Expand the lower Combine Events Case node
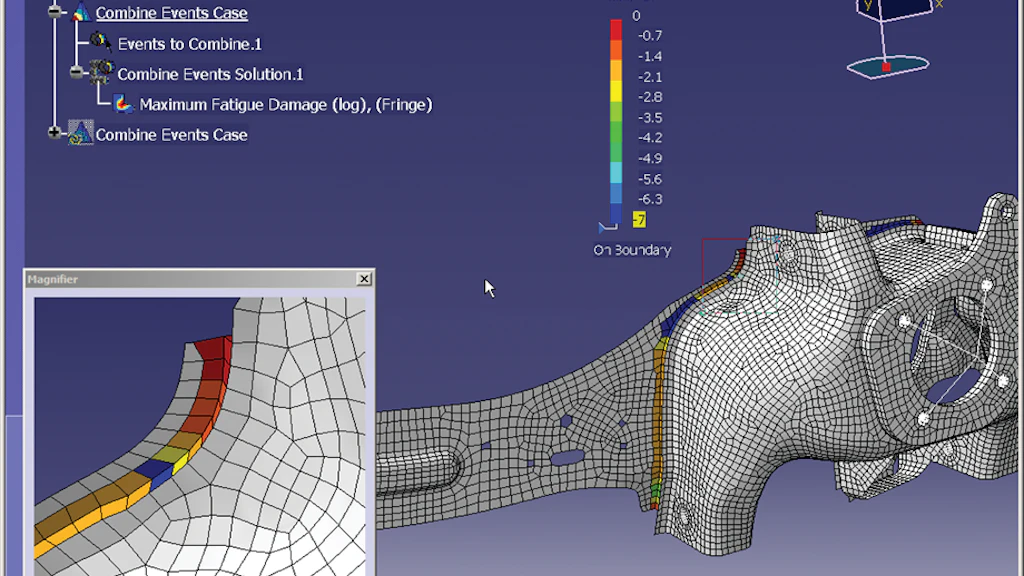Screen dimensions: 1024x576 click(x=55, y=133)
